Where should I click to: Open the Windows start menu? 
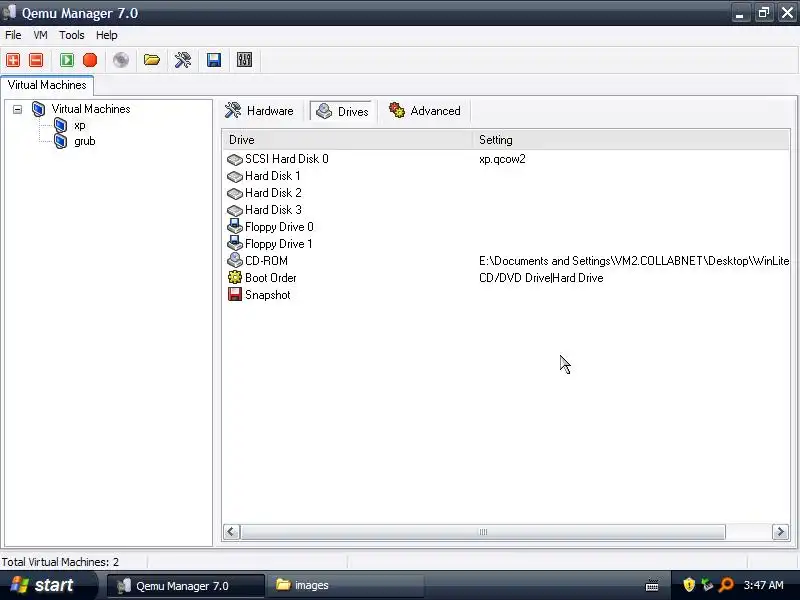(x=46, y=585)
